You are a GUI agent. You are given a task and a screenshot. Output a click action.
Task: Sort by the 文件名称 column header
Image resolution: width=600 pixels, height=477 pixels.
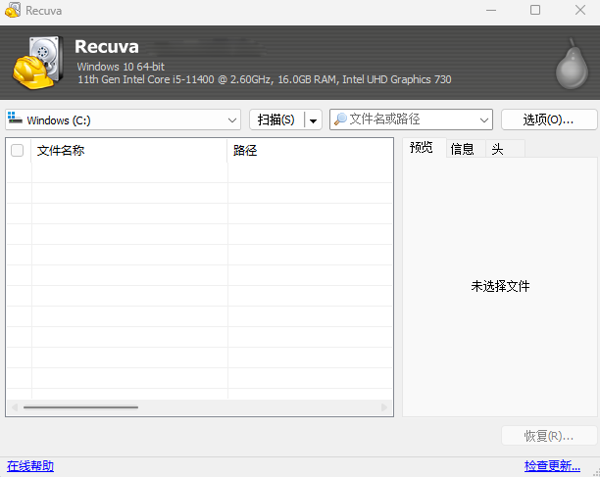pos(128,150)
